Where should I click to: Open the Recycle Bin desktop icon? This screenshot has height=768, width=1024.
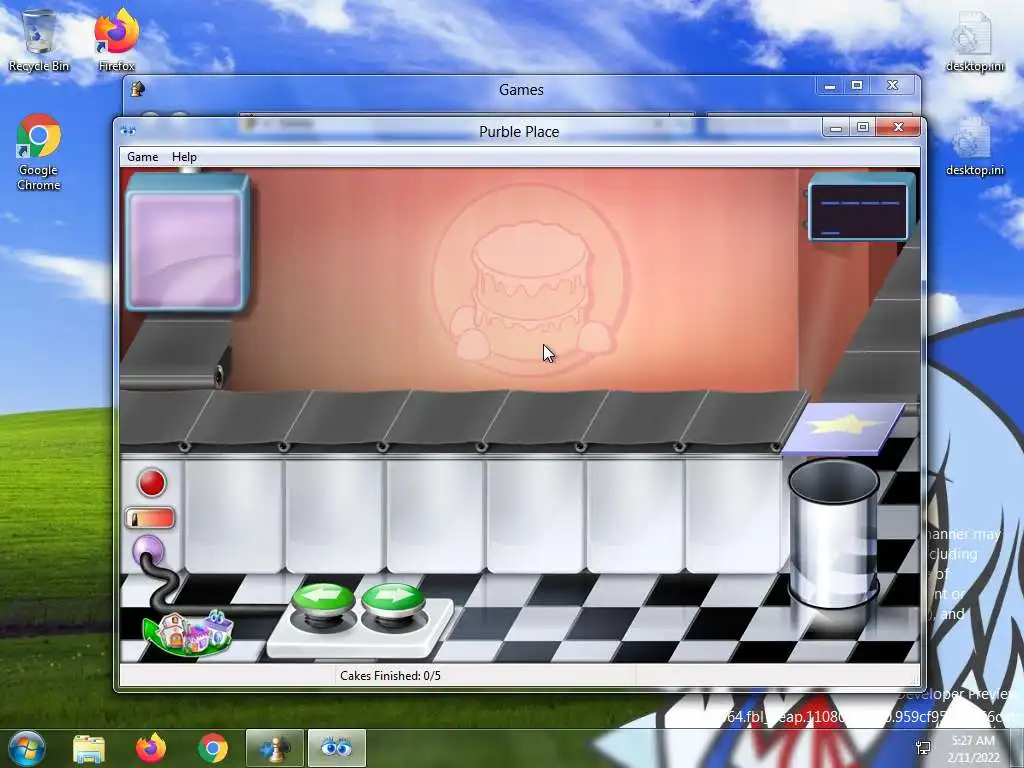(x=39, y=40)
